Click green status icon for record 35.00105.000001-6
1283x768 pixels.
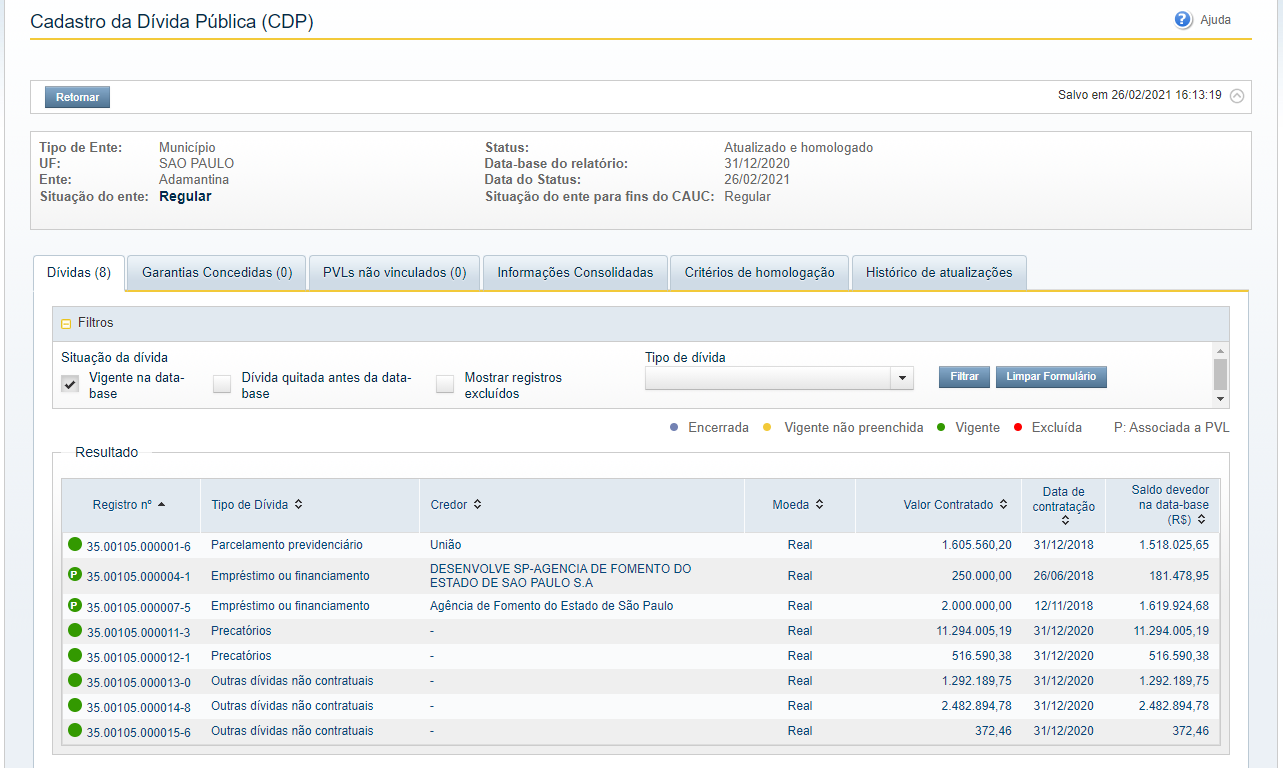[x=74, y=545]
